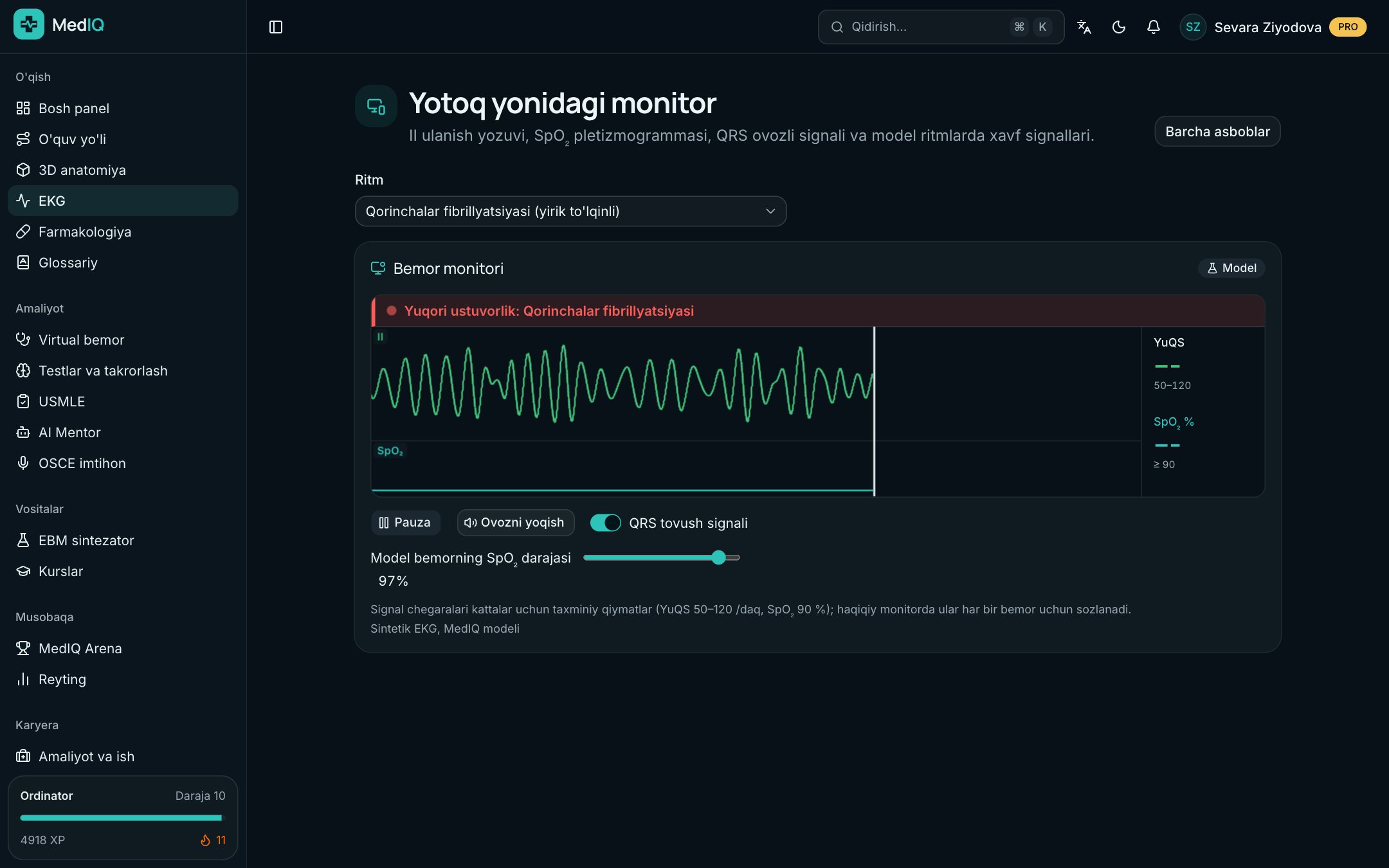
Task: Open USMLE section
Action: point(123,401)
